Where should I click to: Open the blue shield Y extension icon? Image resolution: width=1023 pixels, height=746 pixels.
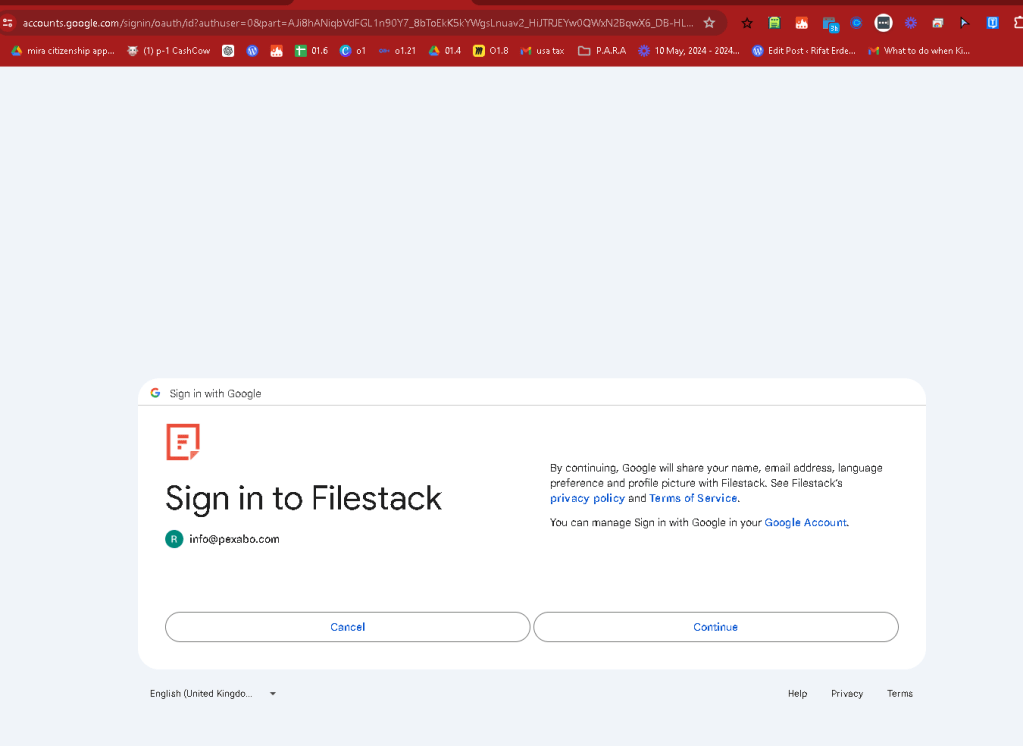pyautogui.click(x=992, y=23)
